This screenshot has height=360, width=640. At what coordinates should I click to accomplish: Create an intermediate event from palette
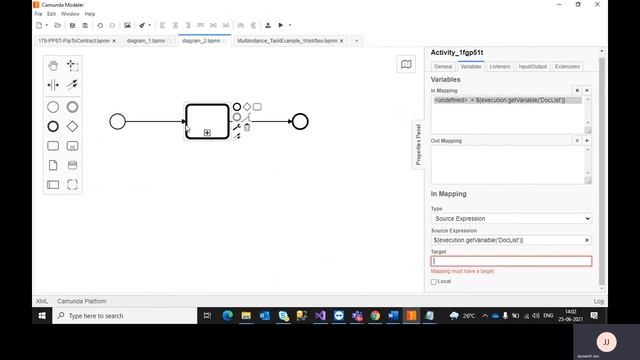(72, 107)
